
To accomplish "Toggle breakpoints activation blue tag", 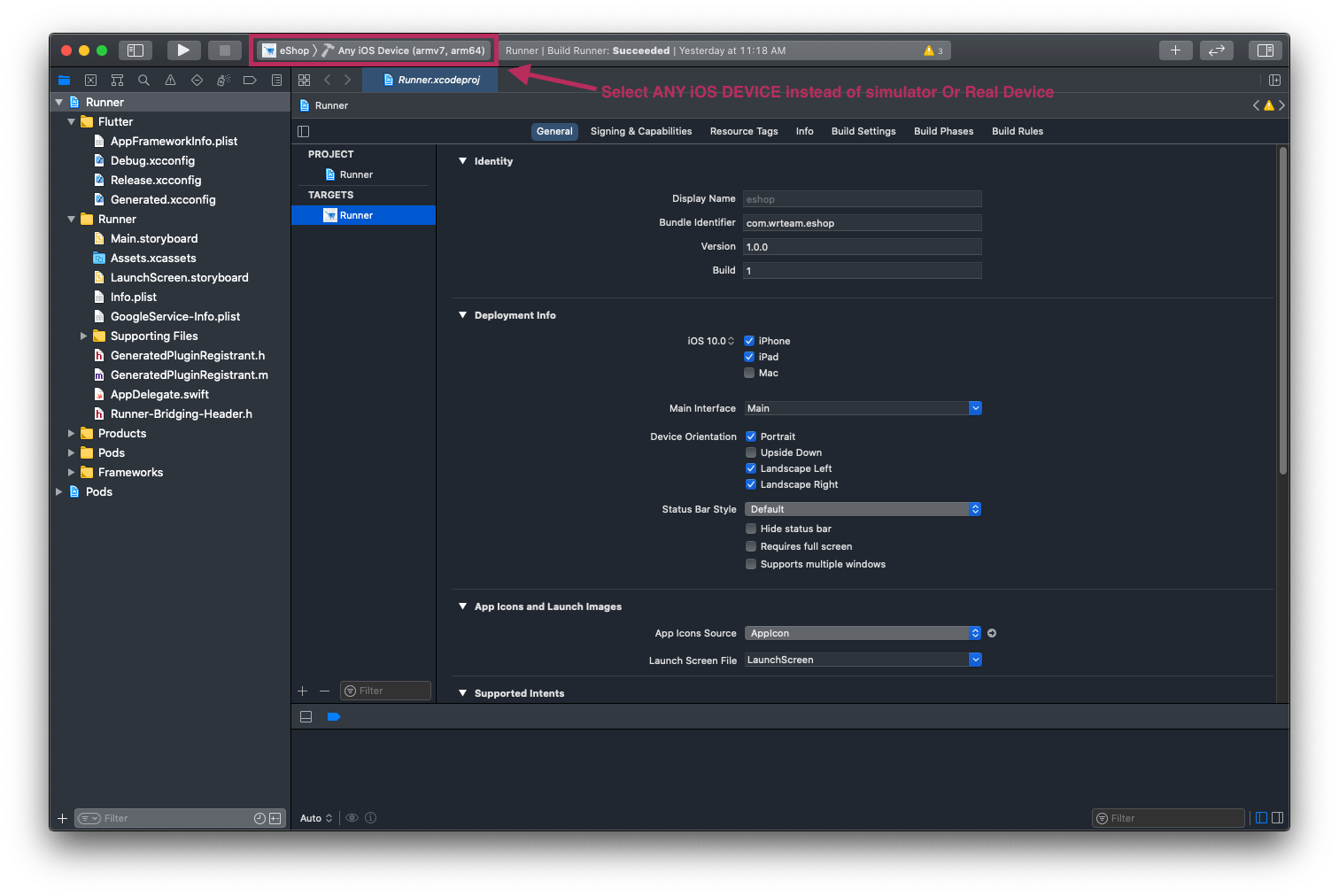I will pos(334,717).
